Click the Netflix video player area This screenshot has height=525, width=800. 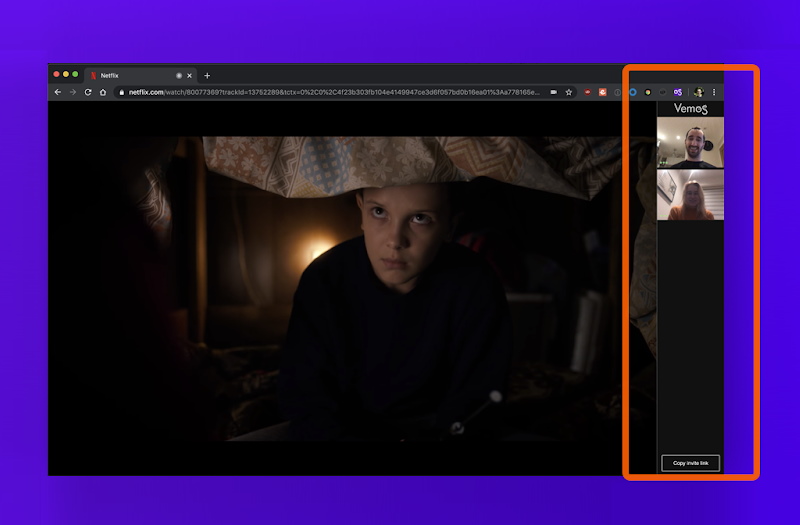pos(352,288)
